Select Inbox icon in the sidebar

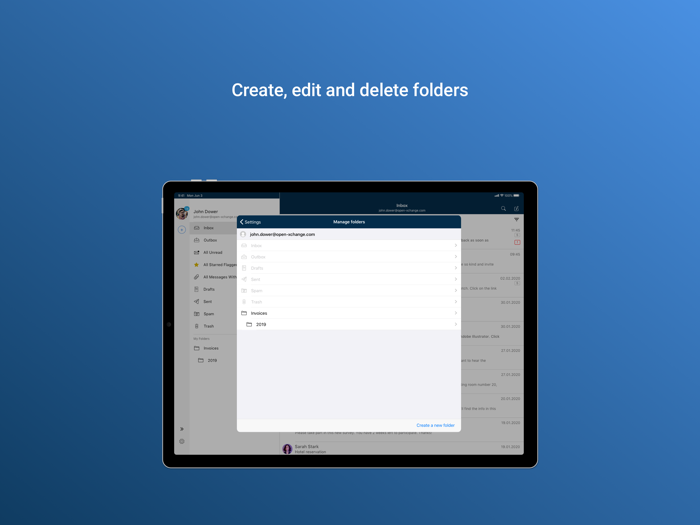(x=196, y=228)
